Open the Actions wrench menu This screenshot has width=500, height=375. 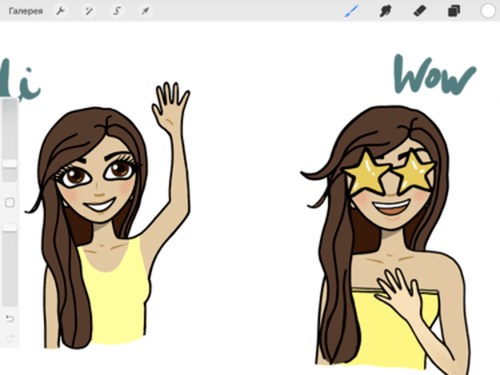click(60, 11)
